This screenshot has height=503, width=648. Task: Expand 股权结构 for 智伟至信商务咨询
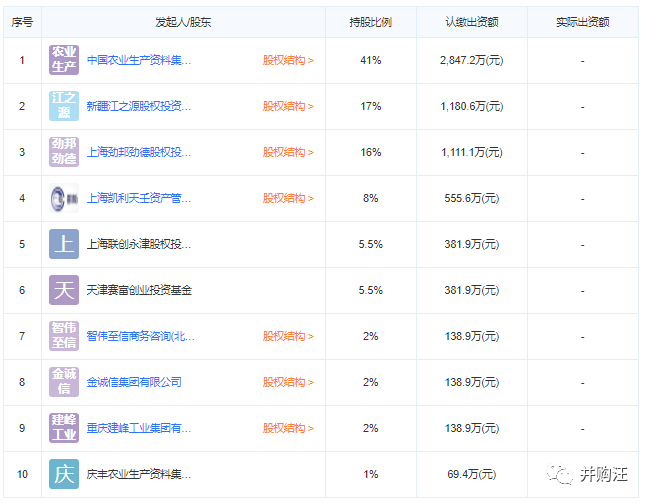288,336
